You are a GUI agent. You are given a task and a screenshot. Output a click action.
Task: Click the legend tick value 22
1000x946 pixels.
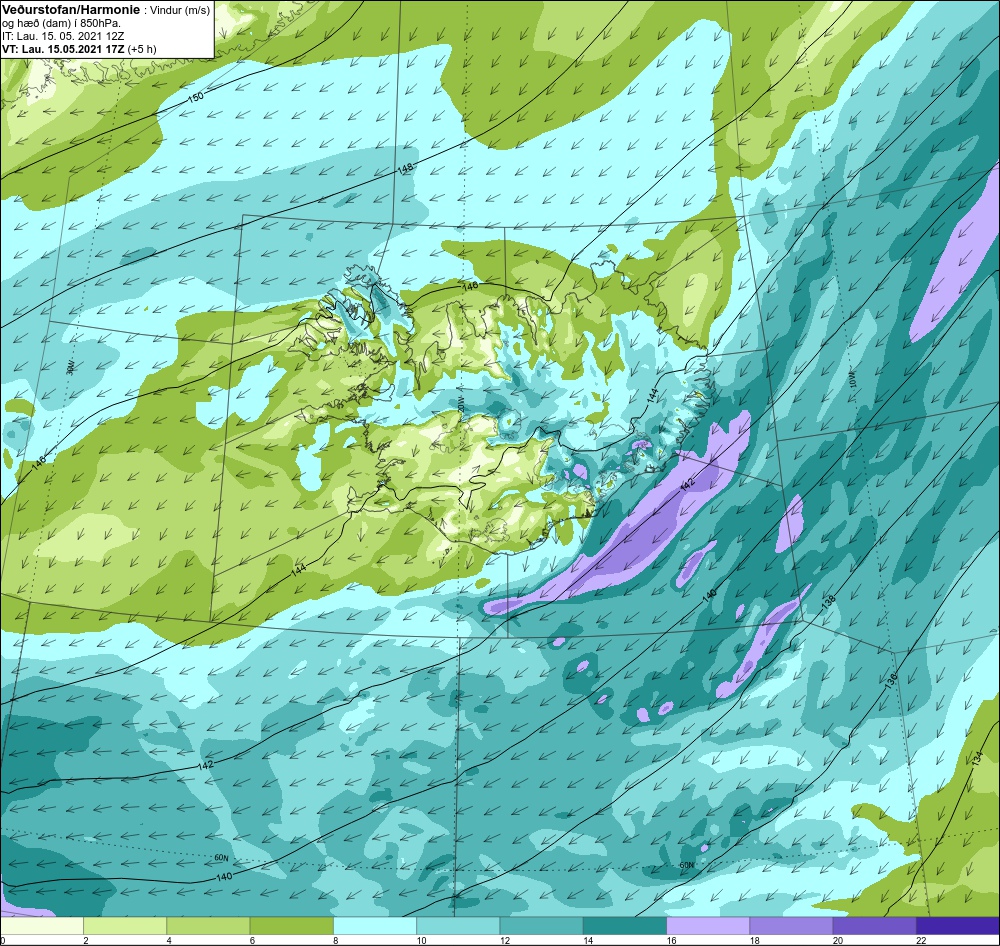coord(922,940)
